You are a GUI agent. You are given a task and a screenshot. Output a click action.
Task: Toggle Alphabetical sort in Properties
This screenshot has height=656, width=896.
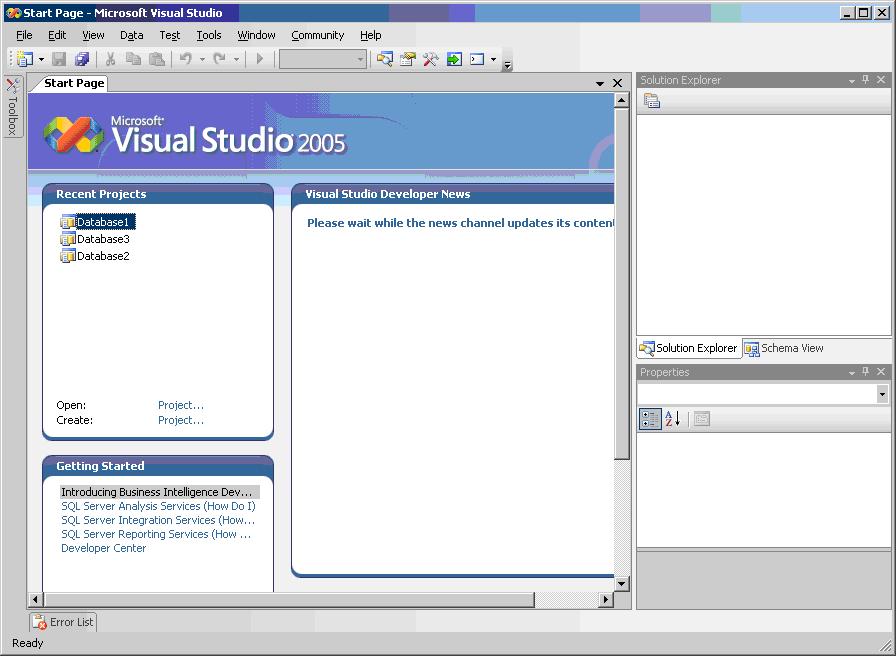click(x=673, y=419)
